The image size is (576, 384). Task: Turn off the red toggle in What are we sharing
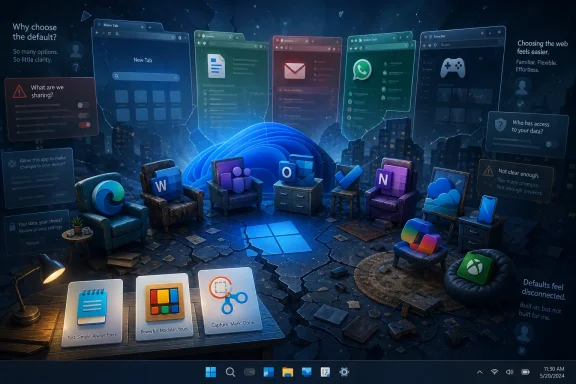point(84,125)
